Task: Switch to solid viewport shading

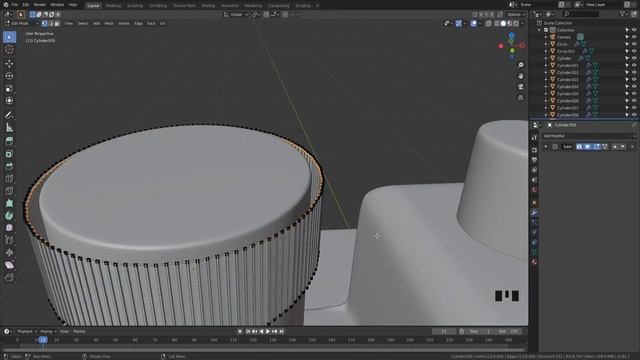Action: point(503,24)
